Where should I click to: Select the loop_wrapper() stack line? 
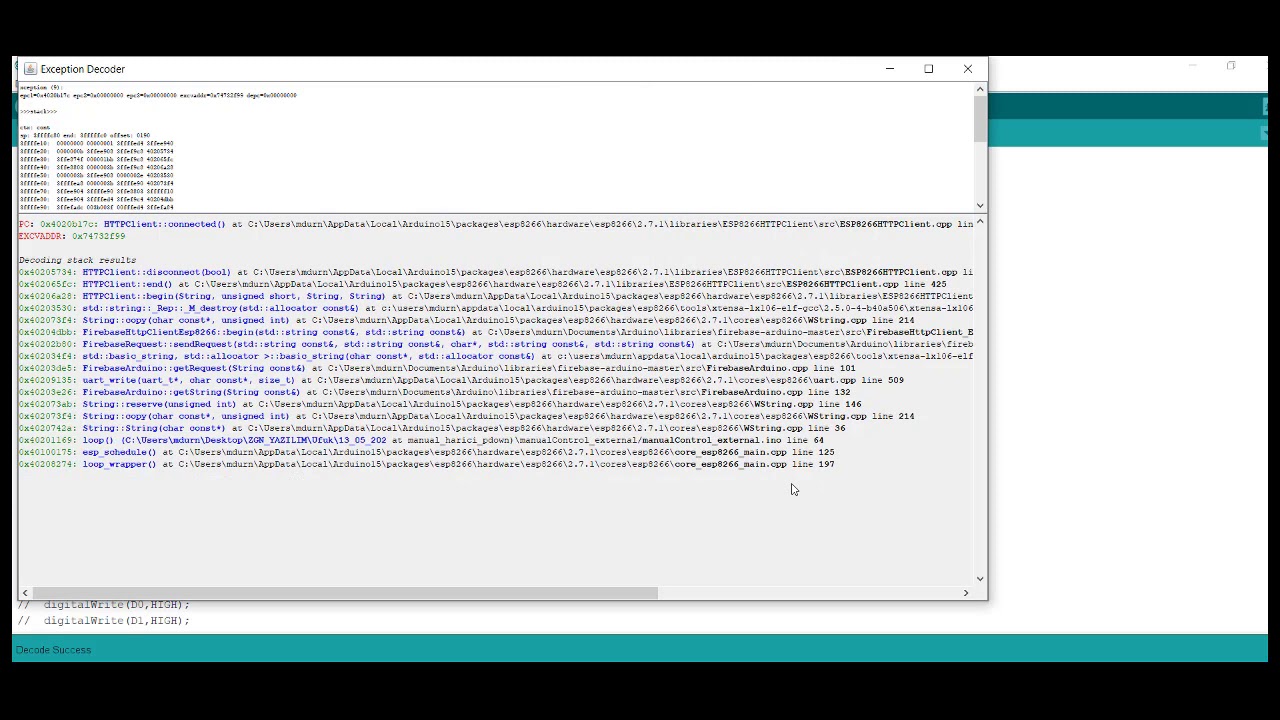point(426,464)
